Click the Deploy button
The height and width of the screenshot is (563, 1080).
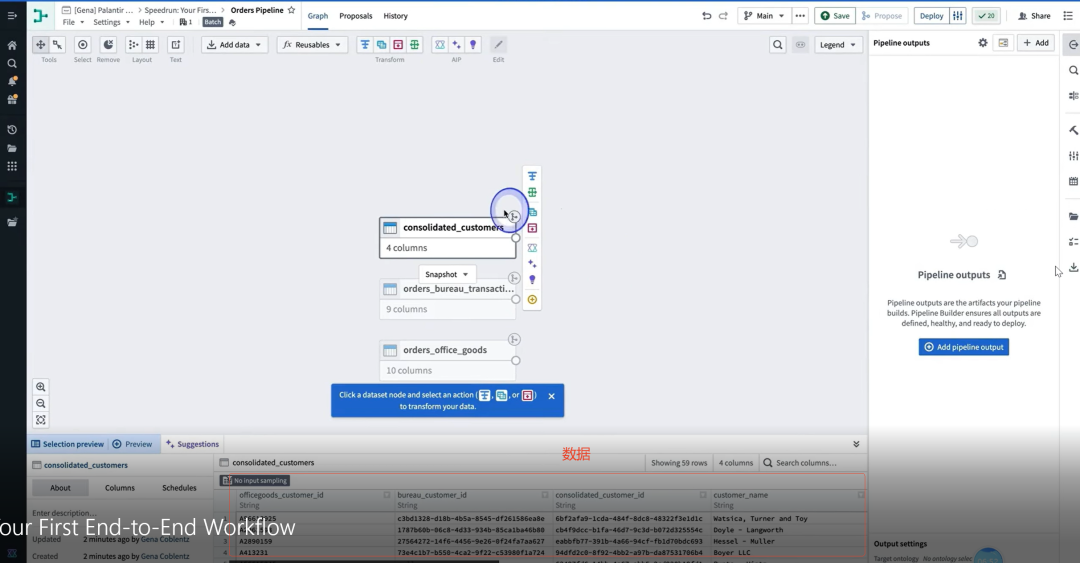pyautogui.click(x=931, y=16)
